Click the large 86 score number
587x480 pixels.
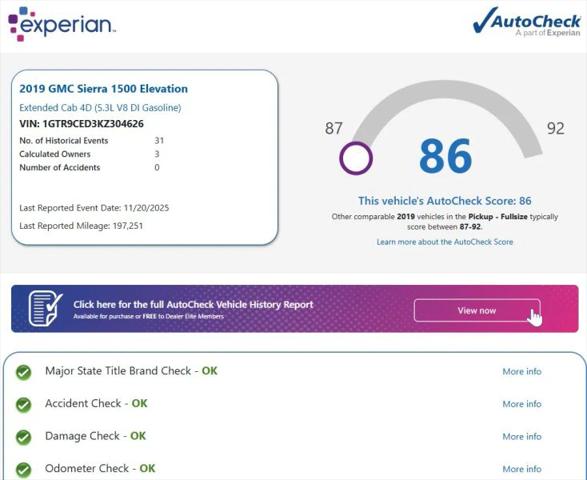(x=445, y=156)
